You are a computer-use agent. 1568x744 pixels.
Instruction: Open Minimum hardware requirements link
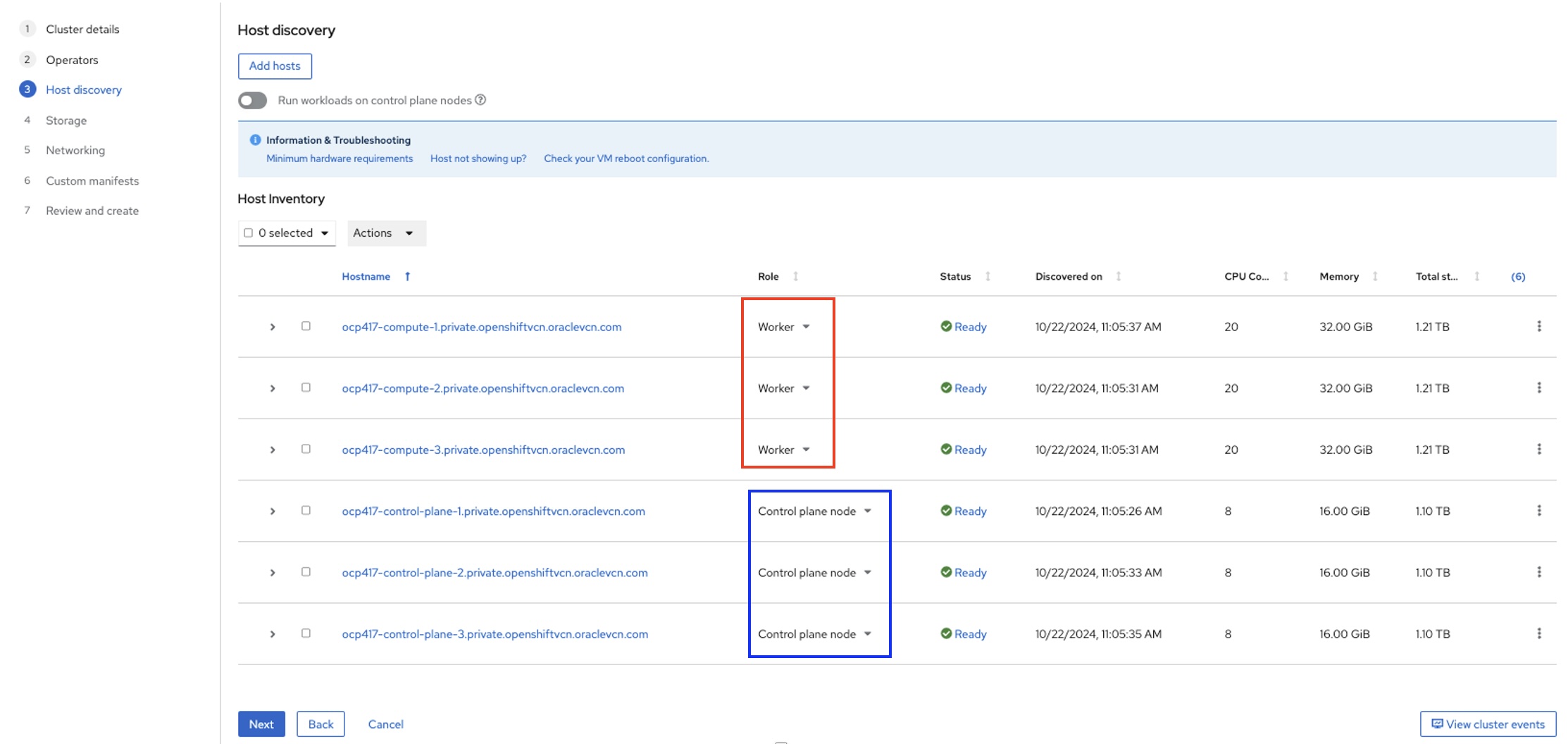pyautogui.click(x=340, y=159)
